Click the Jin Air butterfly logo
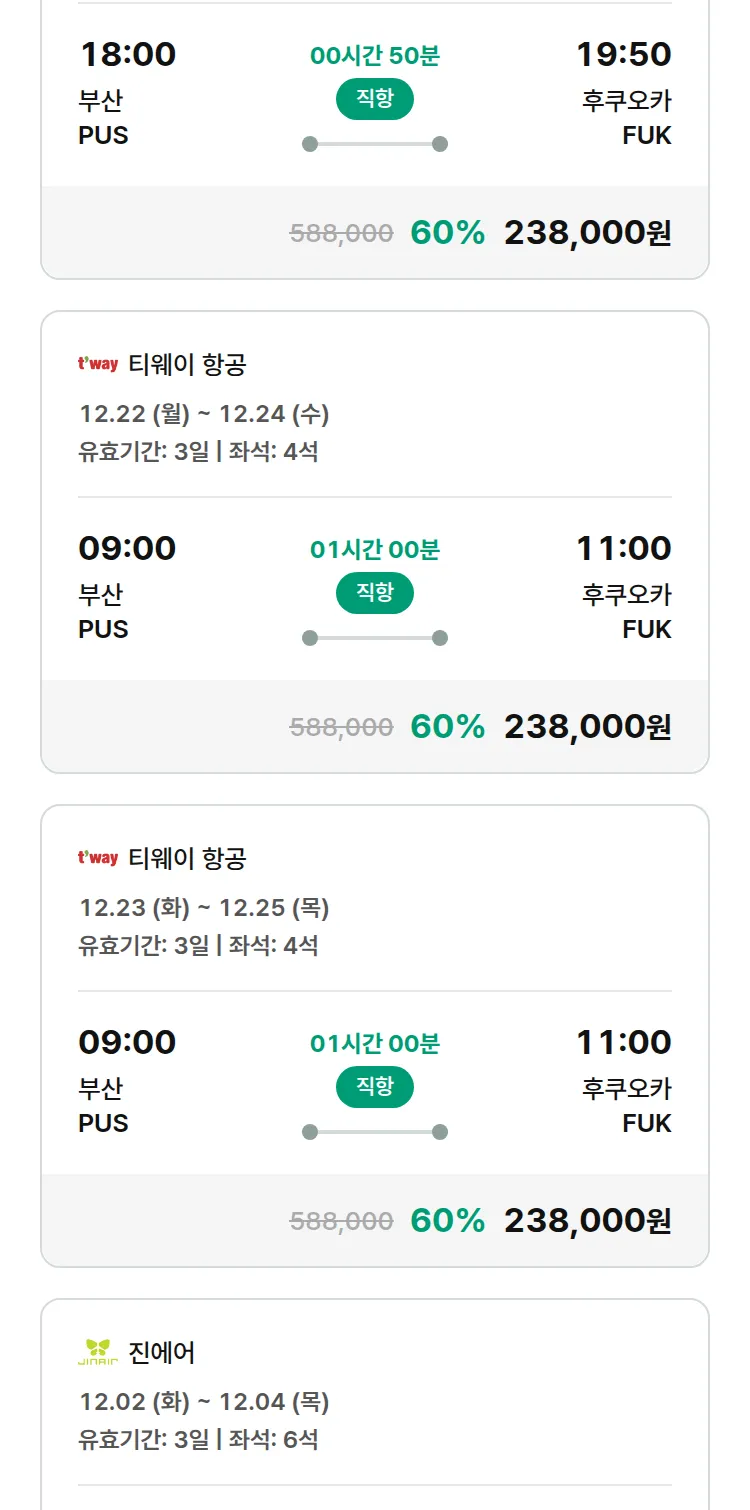 [98, 1352]
